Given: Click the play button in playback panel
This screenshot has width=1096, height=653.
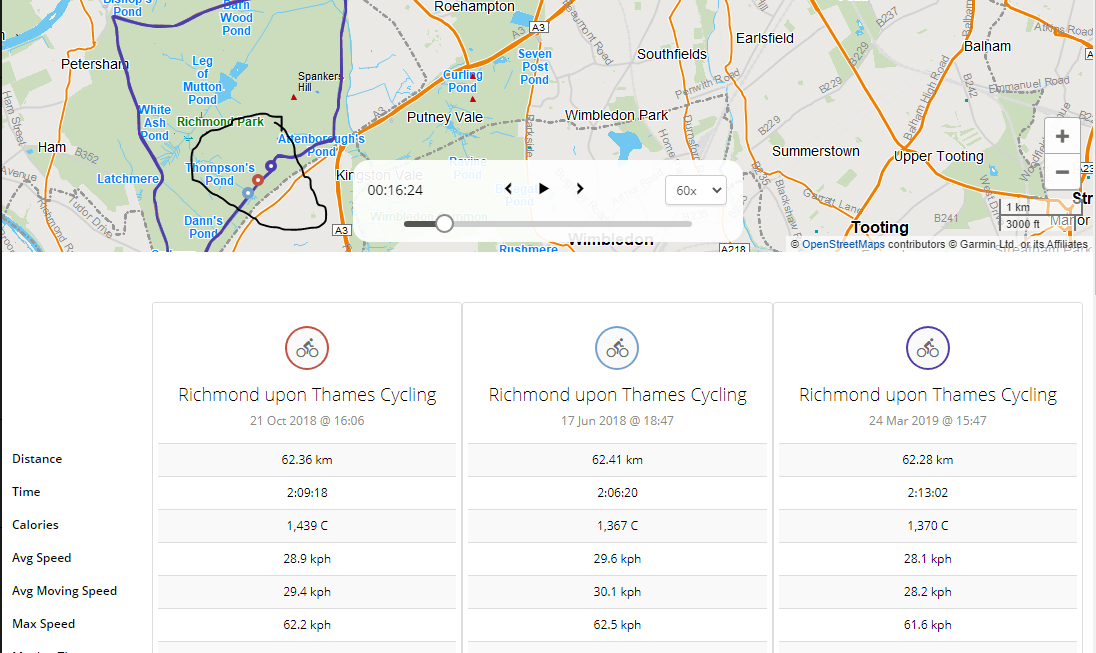Looking at the screenshot, I should [x=544, y=189].
